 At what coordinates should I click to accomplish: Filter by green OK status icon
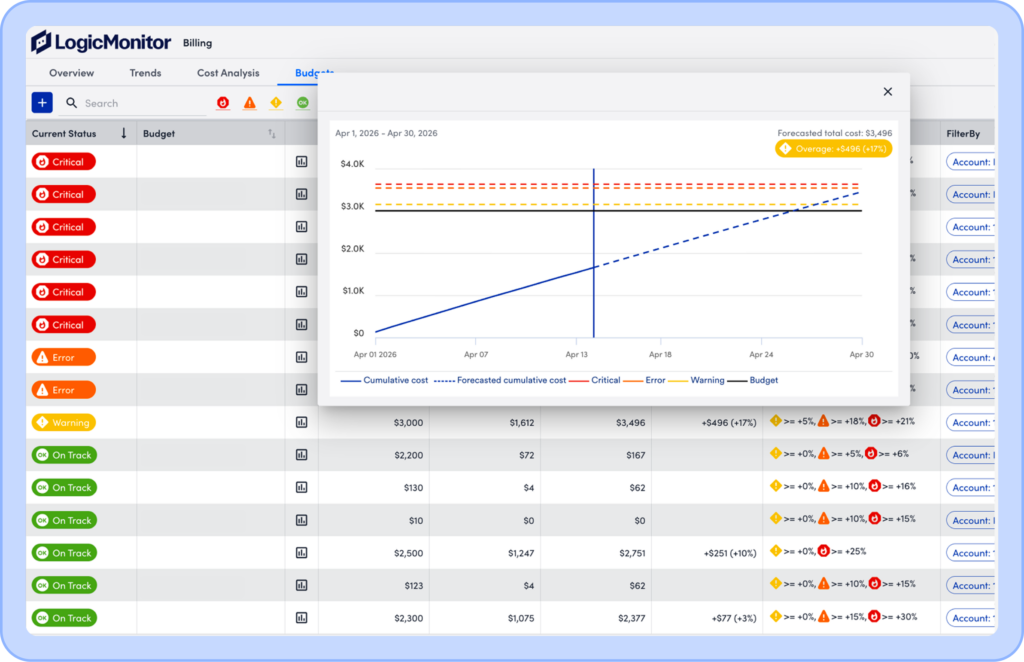[302, 103]
